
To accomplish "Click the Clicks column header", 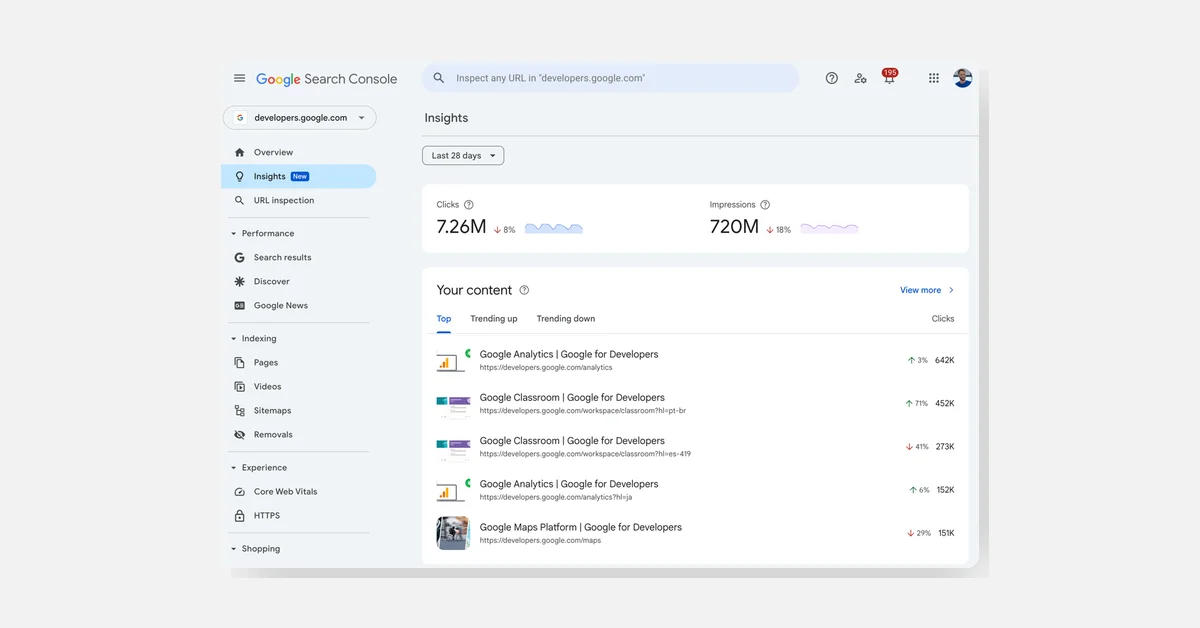I will [943, 319].
